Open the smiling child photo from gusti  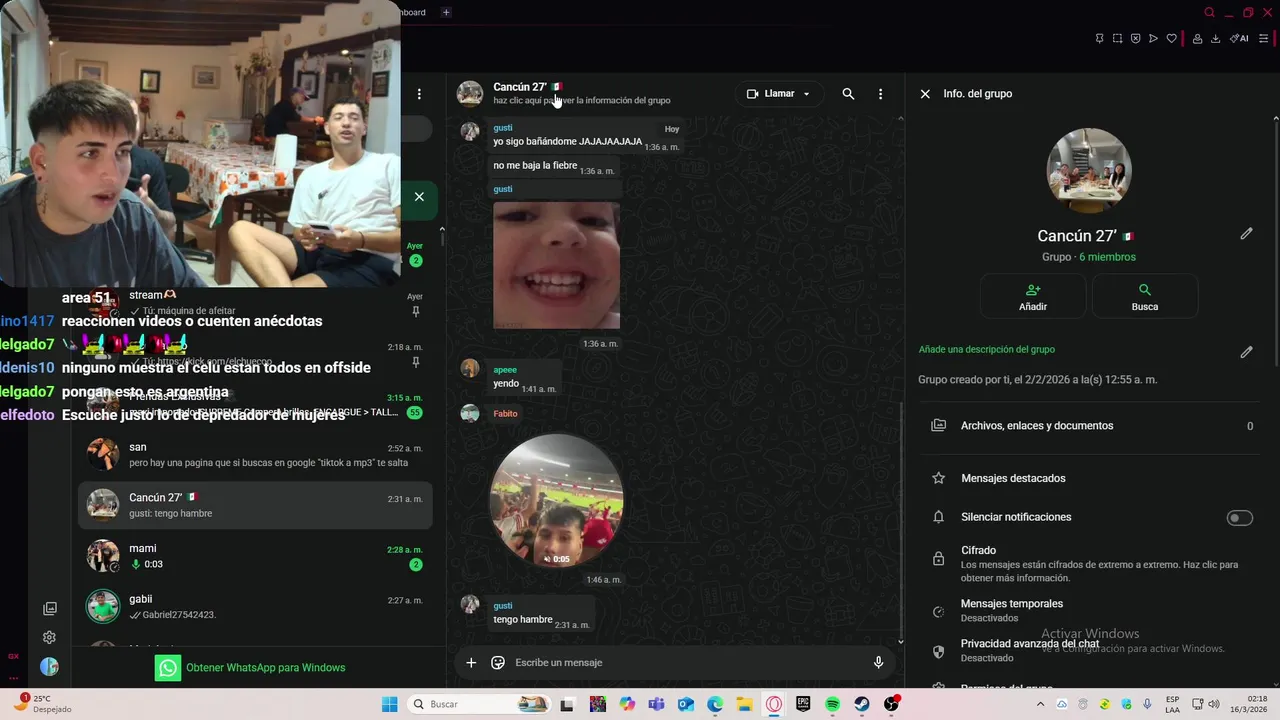tap(557, 265)
